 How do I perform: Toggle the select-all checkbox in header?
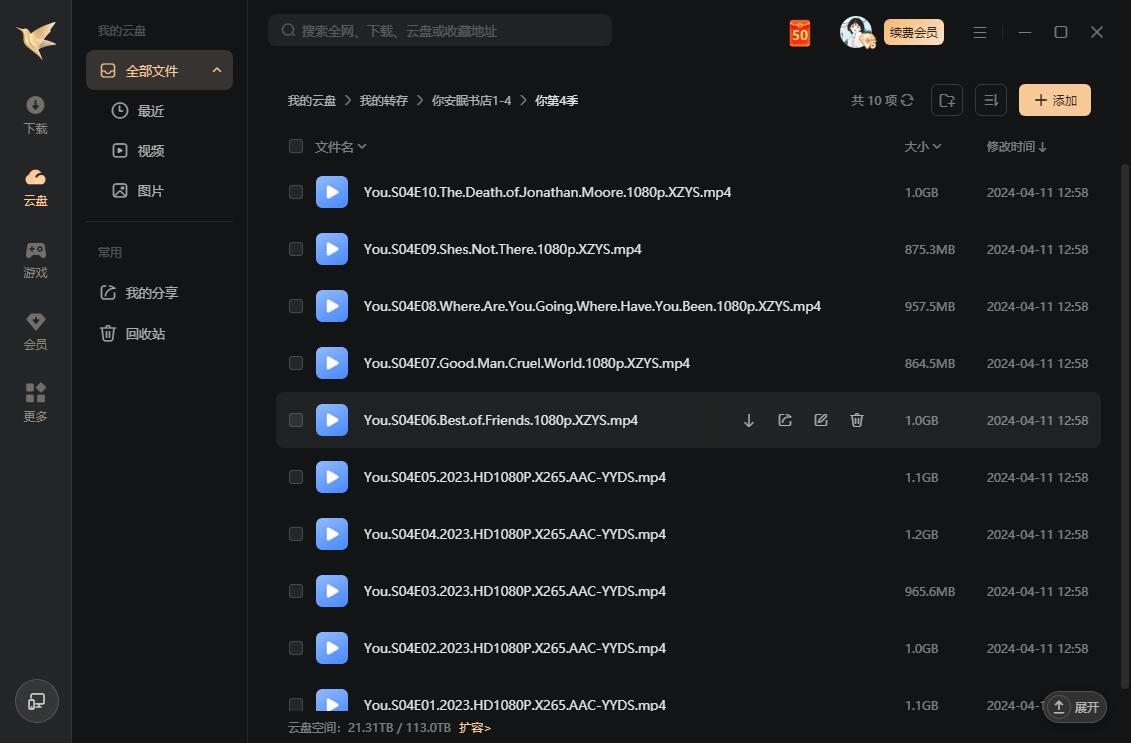296,146
